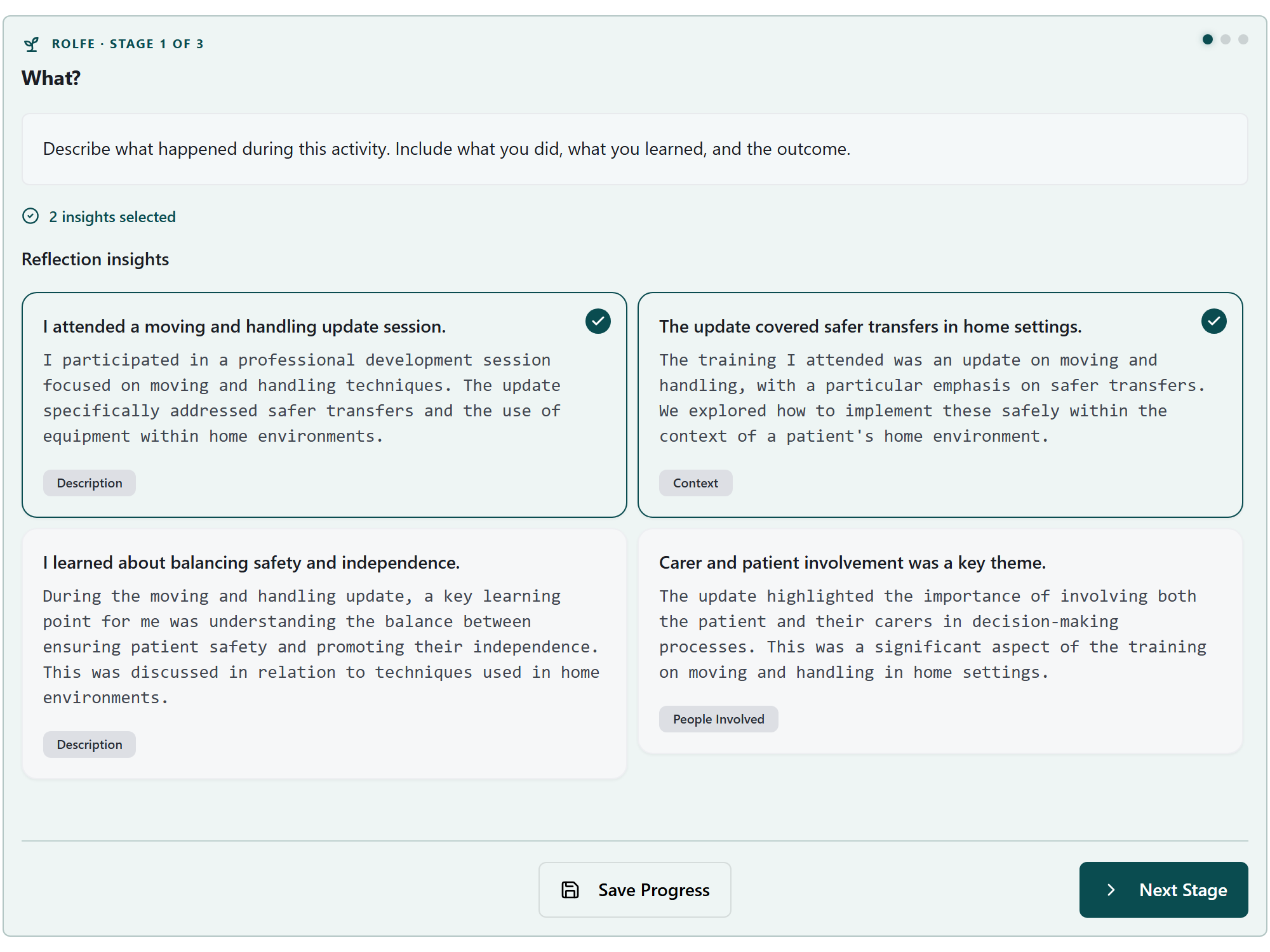
Task: Click the 'Reflection insights' heading
Action: click(x=95, y=259)
